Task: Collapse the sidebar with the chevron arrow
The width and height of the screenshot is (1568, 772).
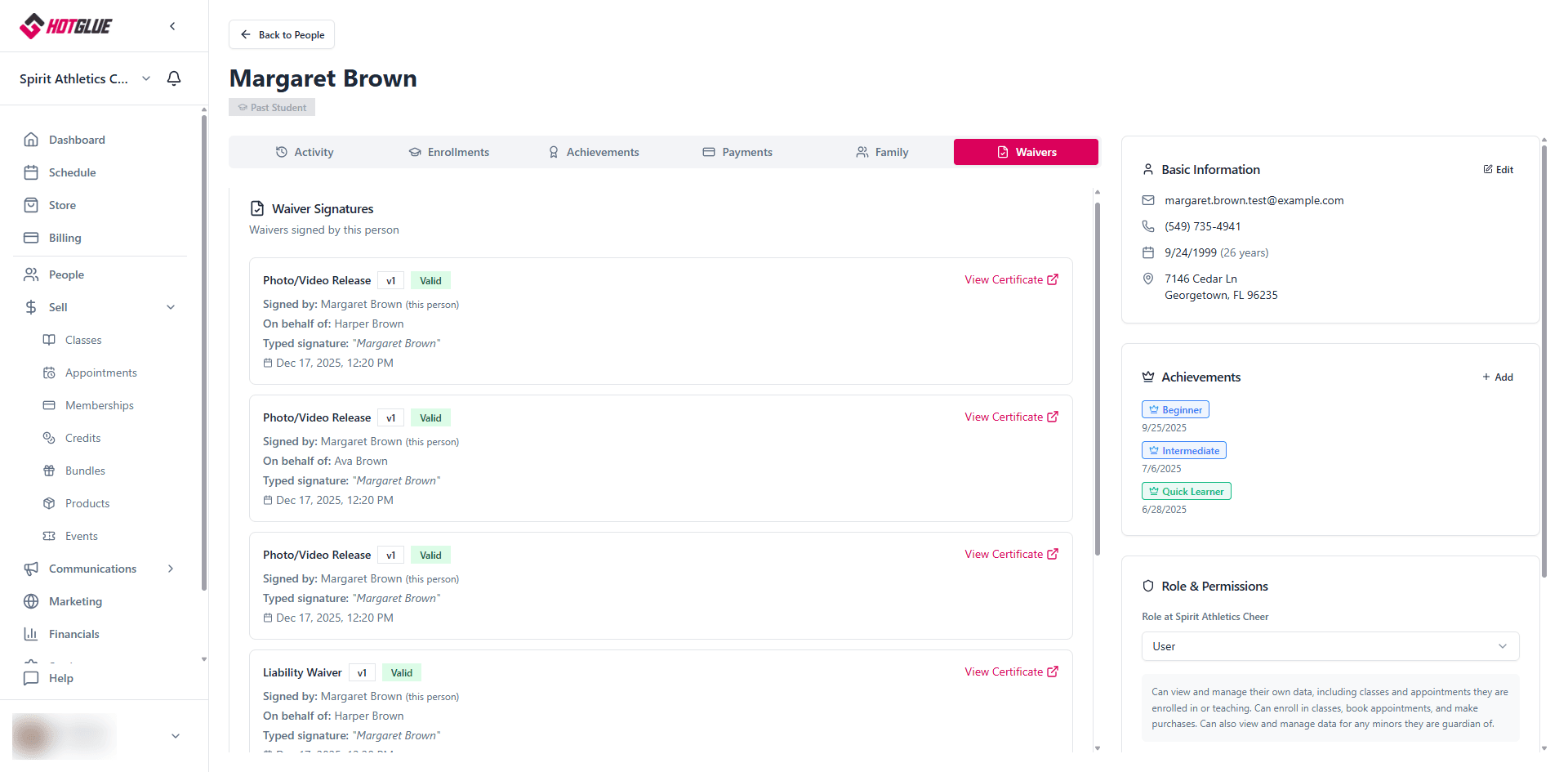Action: click(x=172, y=26)
